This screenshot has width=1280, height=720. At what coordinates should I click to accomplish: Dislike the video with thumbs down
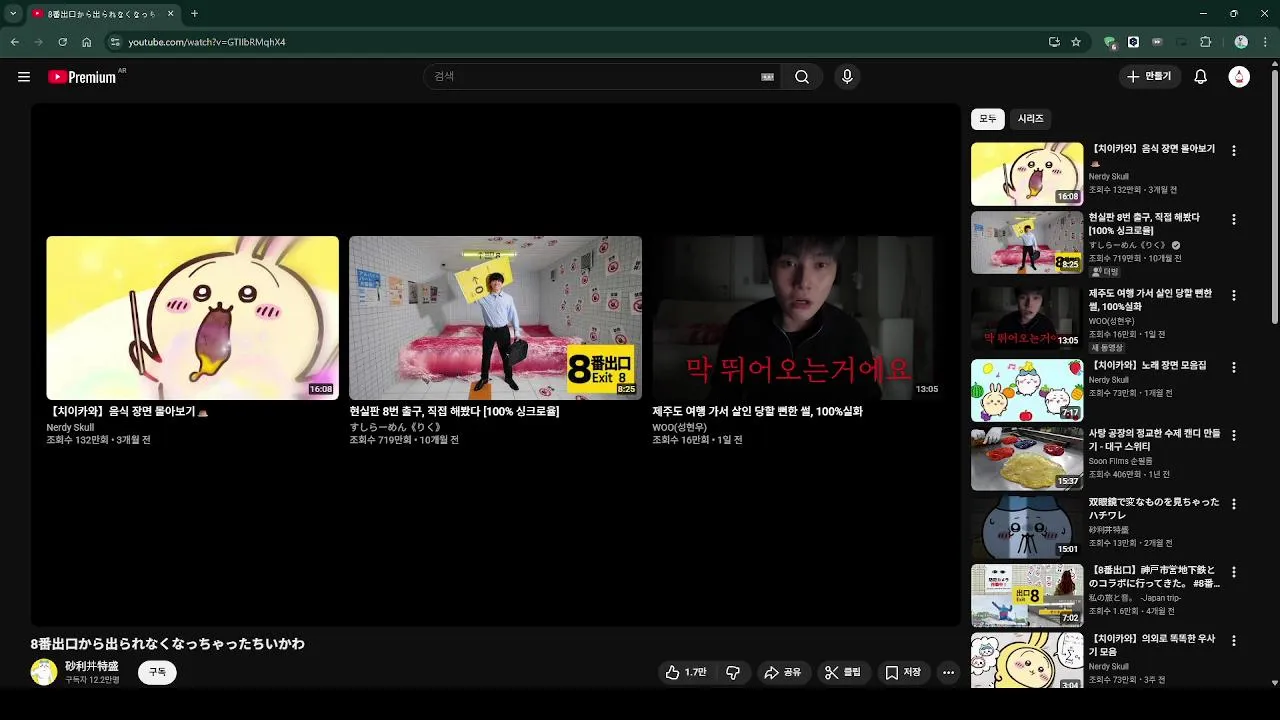coord(733,673)
